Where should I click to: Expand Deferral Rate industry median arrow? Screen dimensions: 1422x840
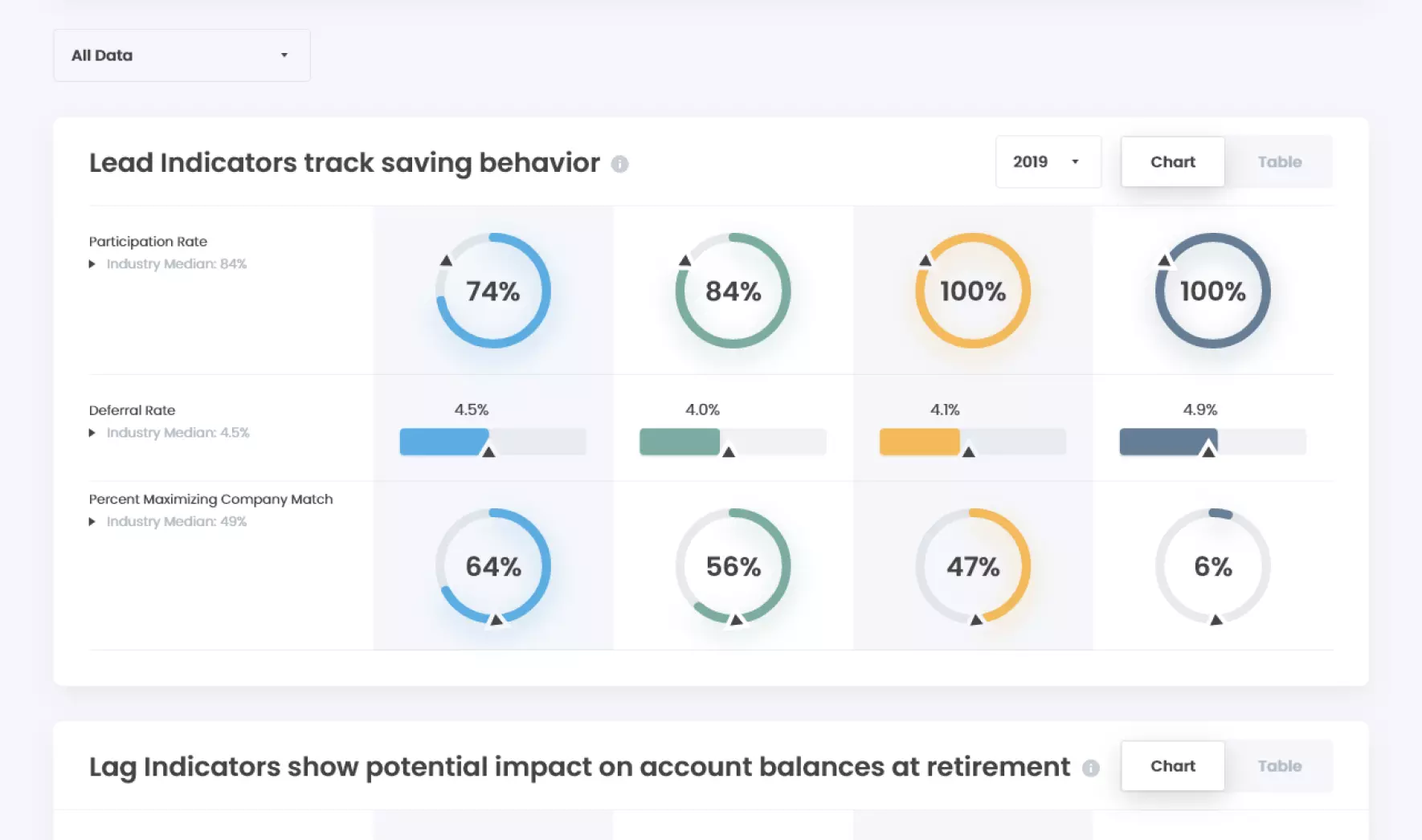click(92, 433)
